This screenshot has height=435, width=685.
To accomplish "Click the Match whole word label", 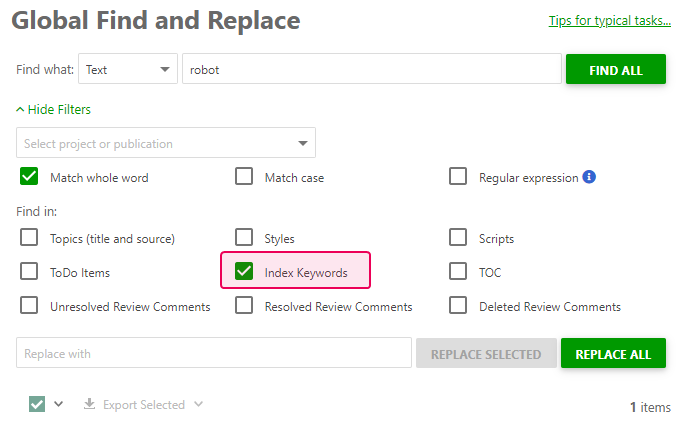I will pos(99,178).
